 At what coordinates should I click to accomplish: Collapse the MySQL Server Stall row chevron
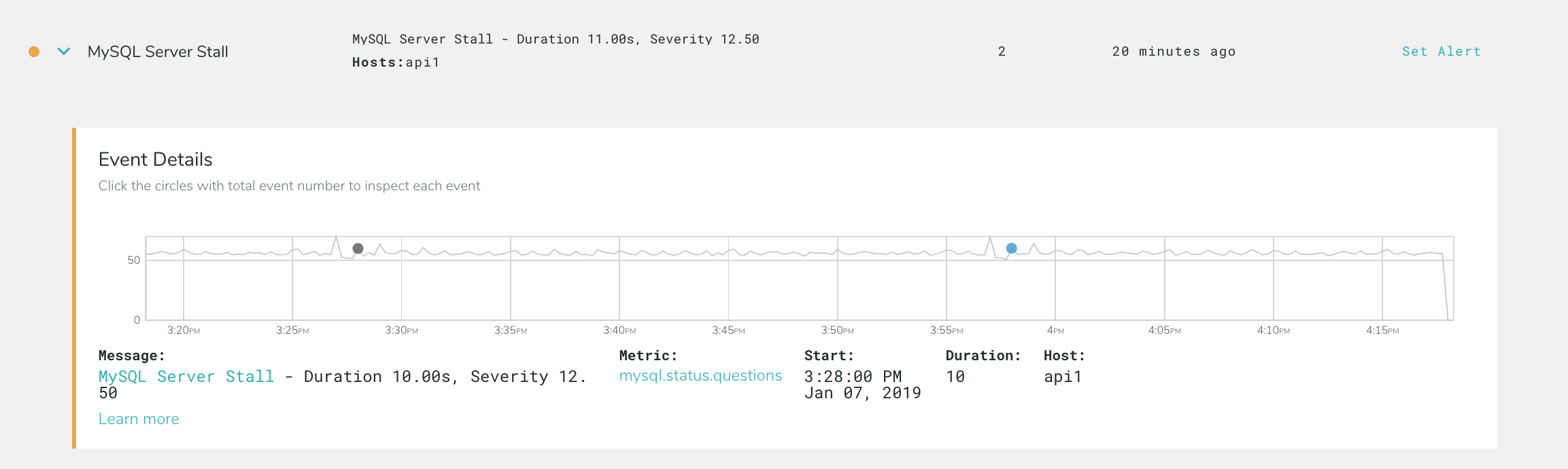(x=64, y=52)
